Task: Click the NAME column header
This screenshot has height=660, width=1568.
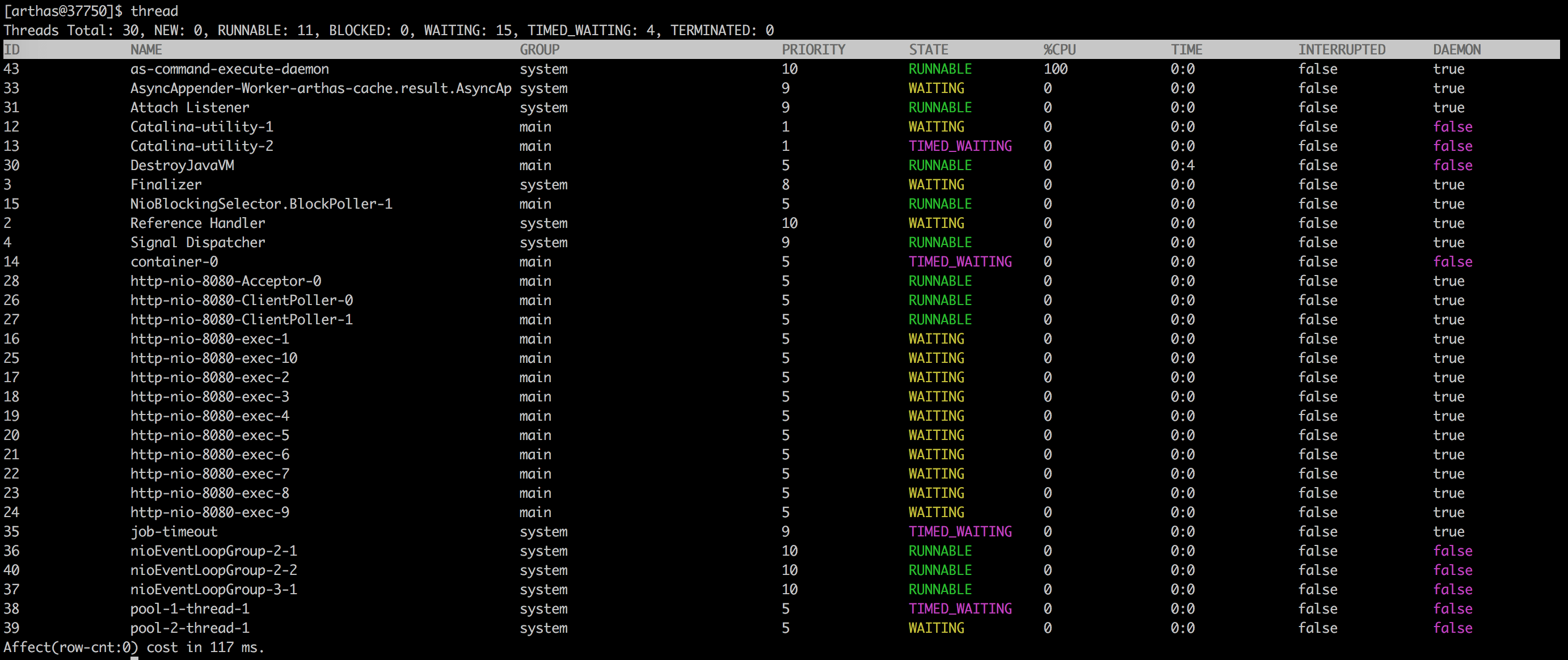Action: pyautogui.click(x=146, y=49)
